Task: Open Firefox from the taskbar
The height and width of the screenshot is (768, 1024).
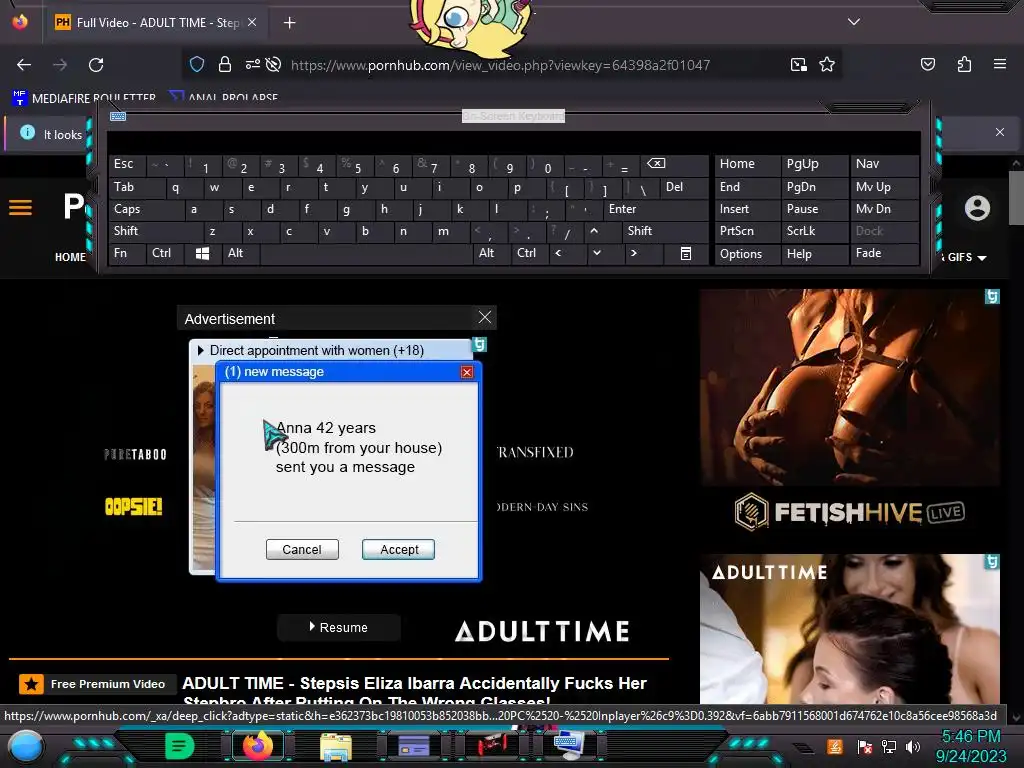Action: [257, 746]
